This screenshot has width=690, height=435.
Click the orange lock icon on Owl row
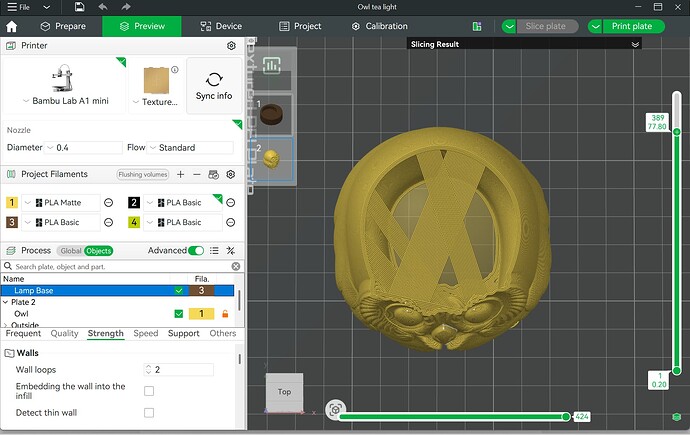pyautogui.click(x=225, y=314)
